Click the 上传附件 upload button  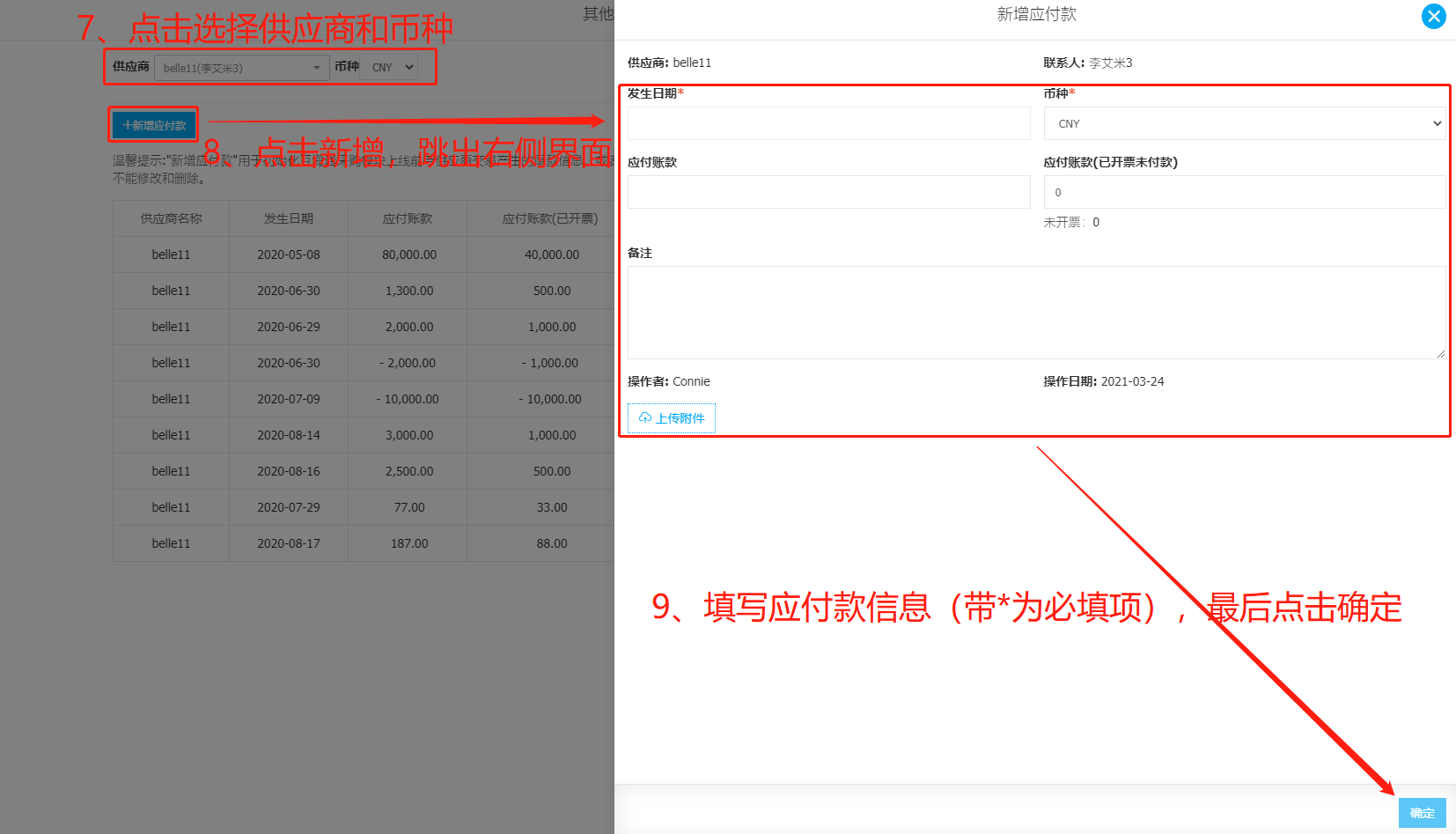[672, 418]
